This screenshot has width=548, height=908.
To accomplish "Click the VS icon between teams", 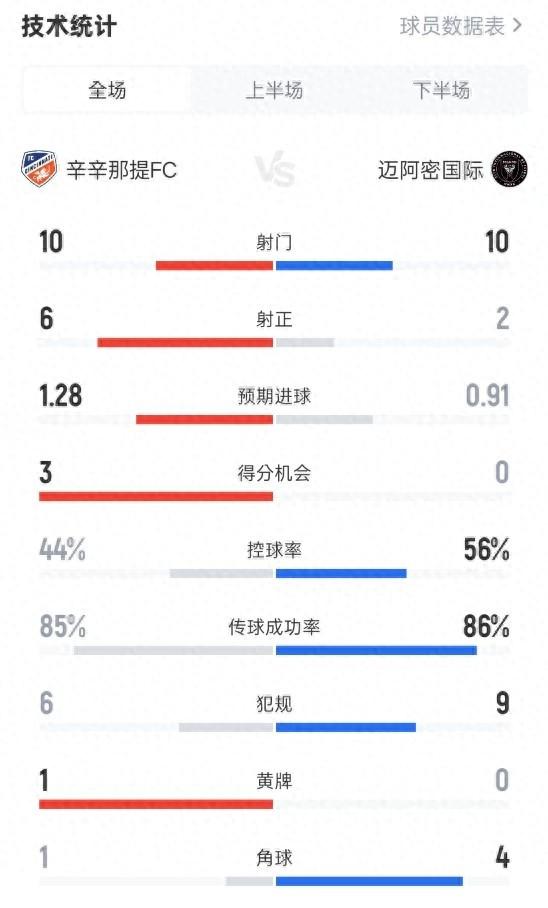I will tap(275, 169).
